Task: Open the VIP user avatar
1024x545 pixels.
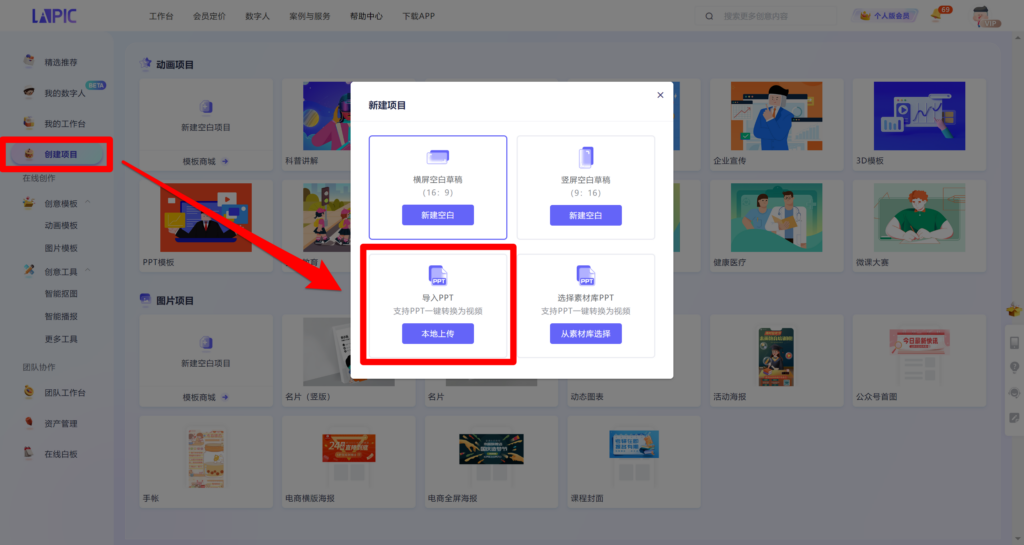Action: click(983, 16)
